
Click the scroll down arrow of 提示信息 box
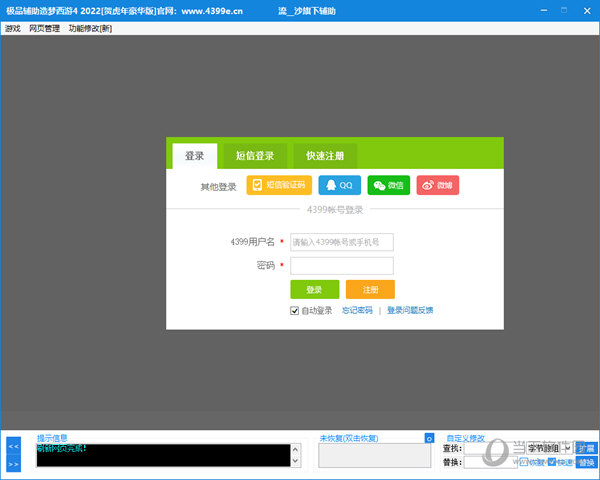coord(295,461)
